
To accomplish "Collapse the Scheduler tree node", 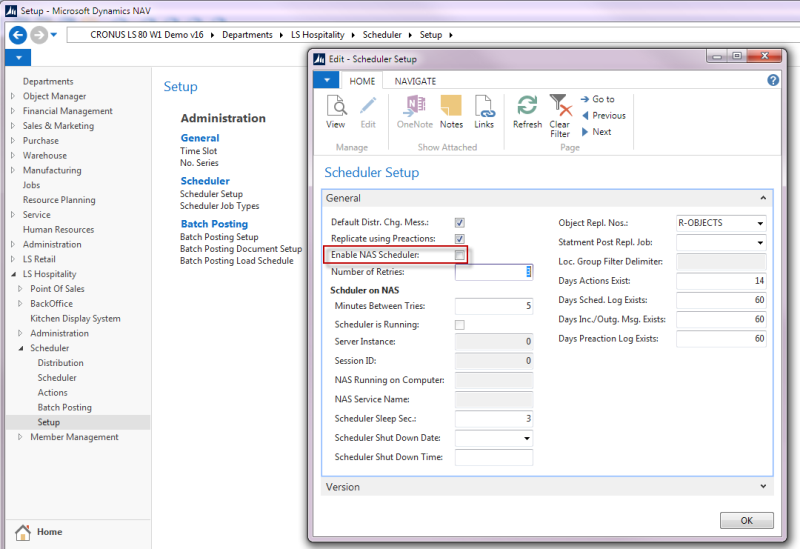I will click(21, 348).
